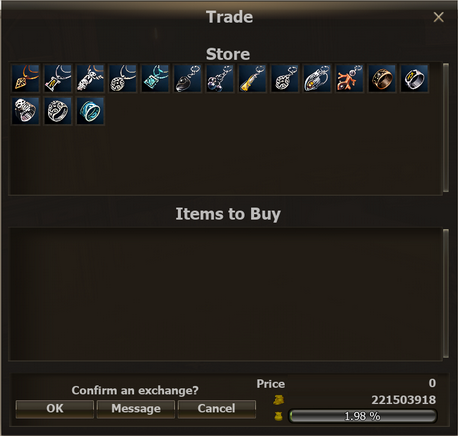The height and width of the screenshot is (436, 458).
Task: Pick the teal square gem necklace
Action: (155, 78)
